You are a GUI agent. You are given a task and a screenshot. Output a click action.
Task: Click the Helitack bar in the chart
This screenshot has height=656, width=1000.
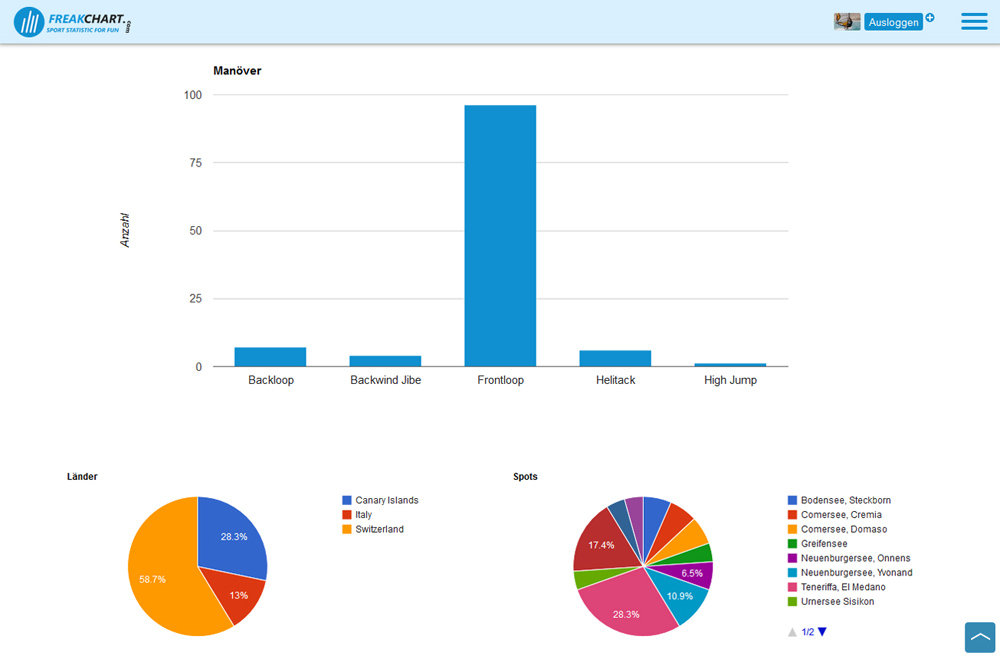coord(615,358)
